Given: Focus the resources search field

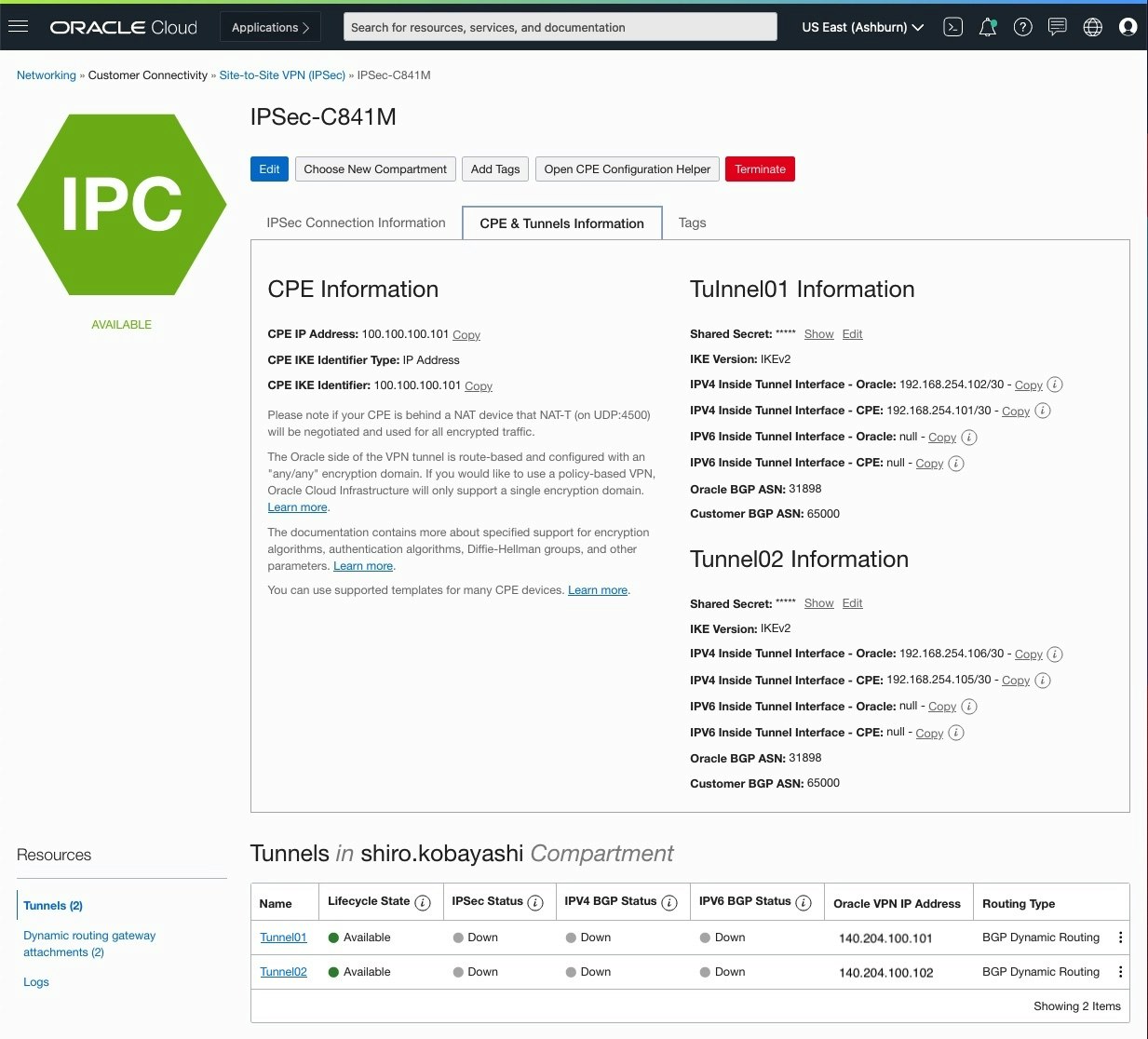Looking at the screenshot, I should point(560,27).
